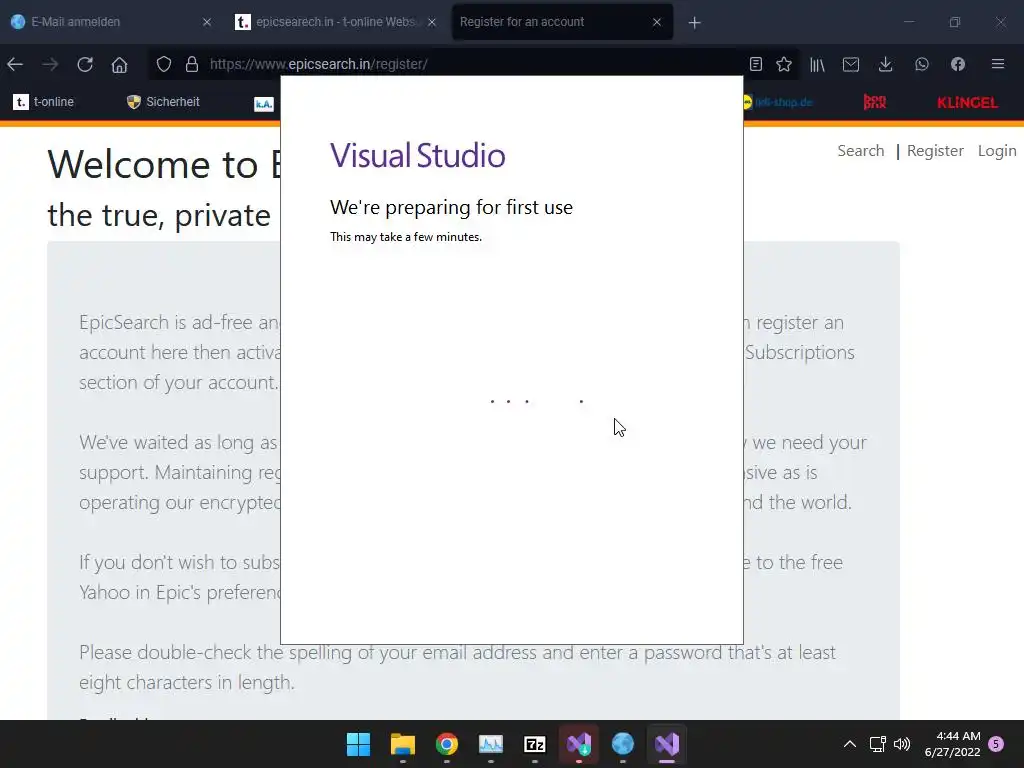Open network status tray icon
The width and height of the screenshot is (1024, 768).
coord(877,744)
